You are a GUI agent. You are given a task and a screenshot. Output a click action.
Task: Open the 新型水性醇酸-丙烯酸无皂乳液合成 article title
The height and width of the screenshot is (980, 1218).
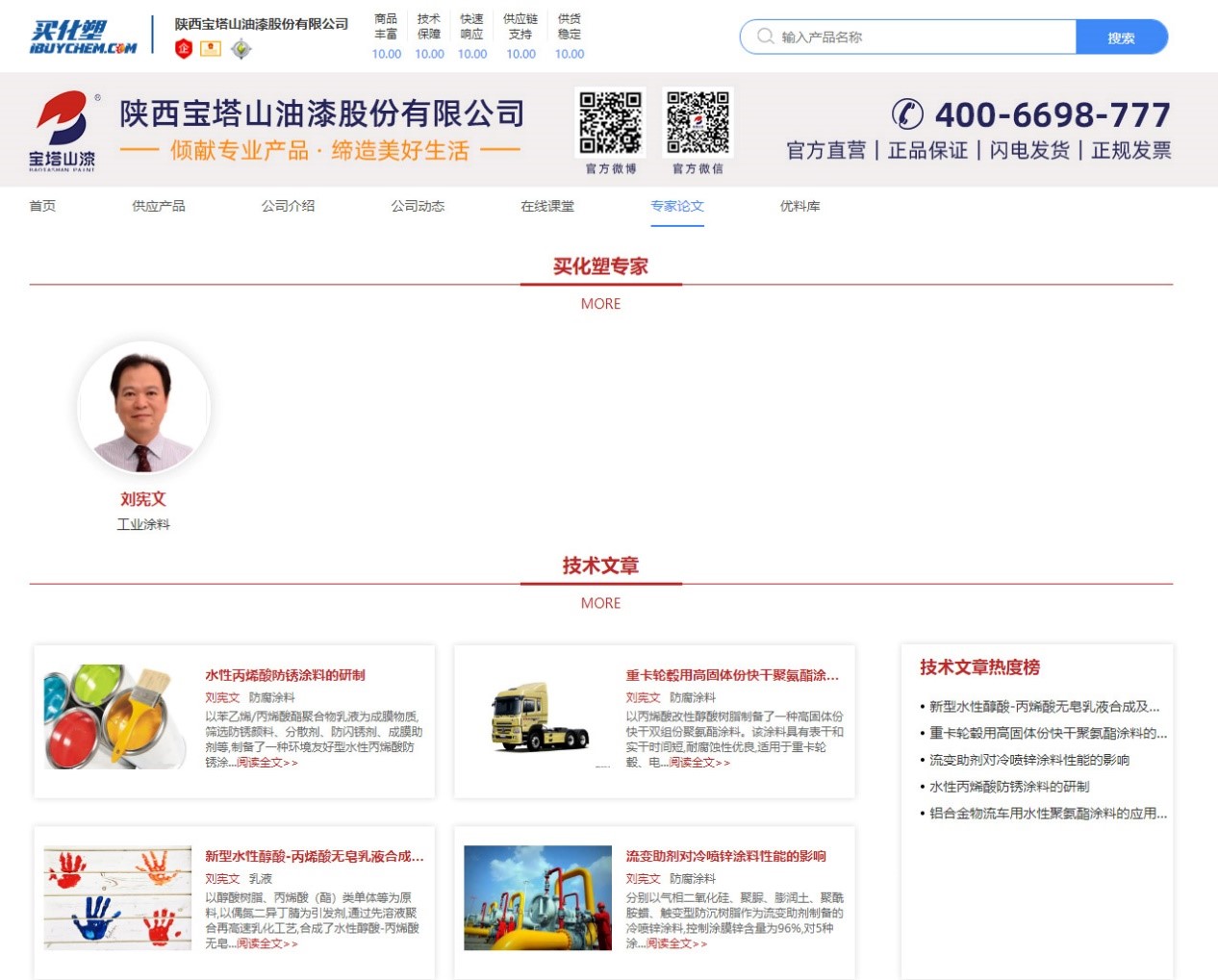315,856
